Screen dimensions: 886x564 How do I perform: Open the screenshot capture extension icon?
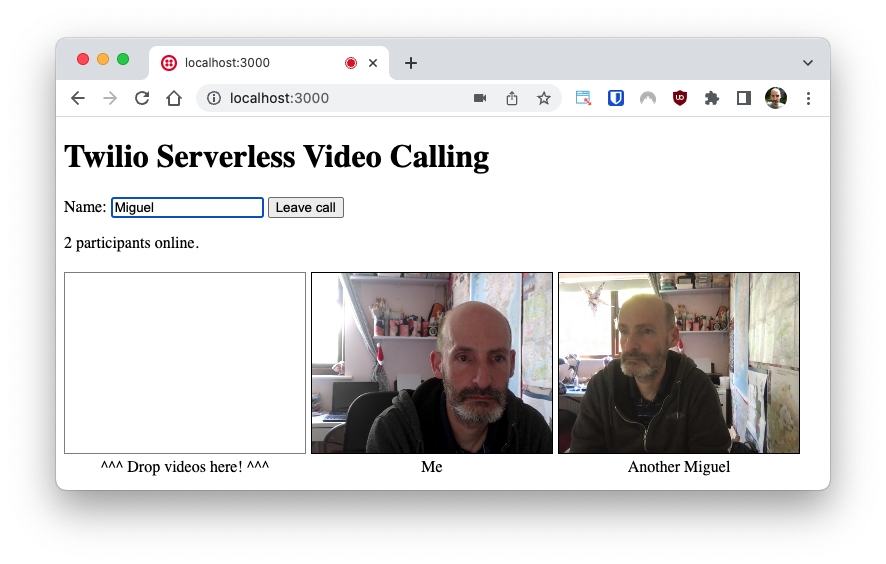(583, 98)
